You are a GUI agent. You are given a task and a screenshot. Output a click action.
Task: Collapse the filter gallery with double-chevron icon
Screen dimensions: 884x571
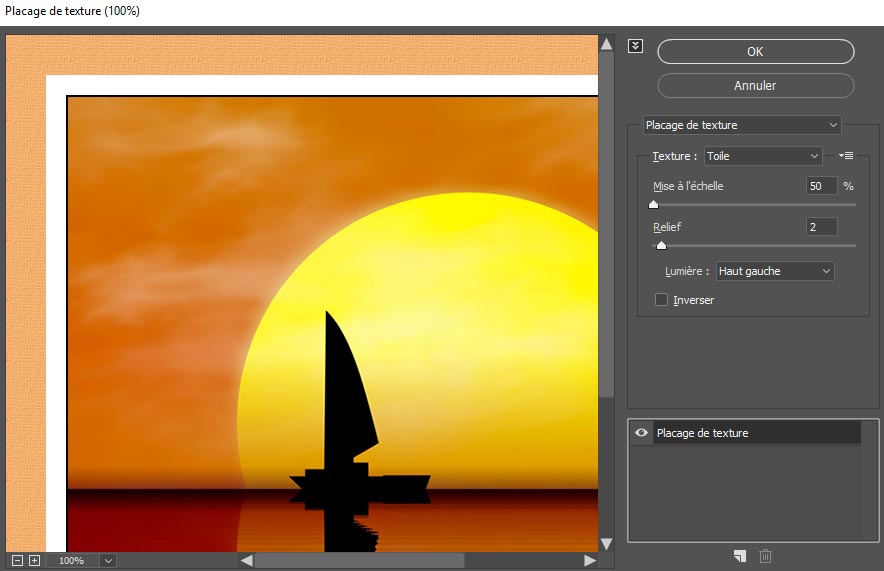(x=635, y=46)
